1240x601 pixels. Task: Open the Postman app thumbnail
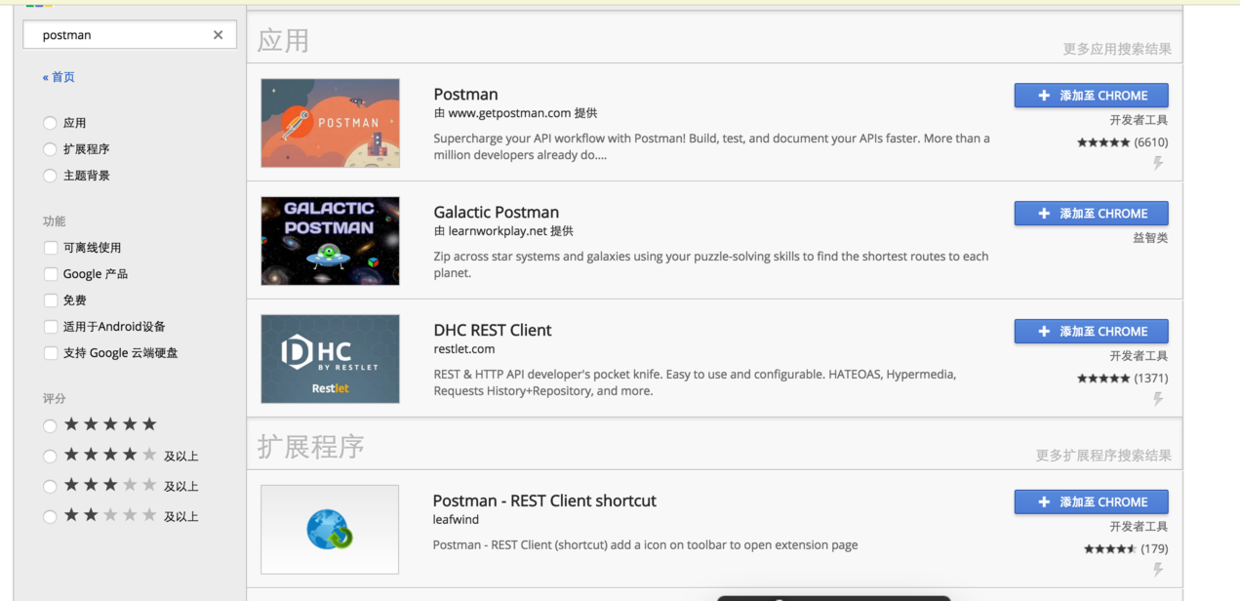(x=330, y=123)
